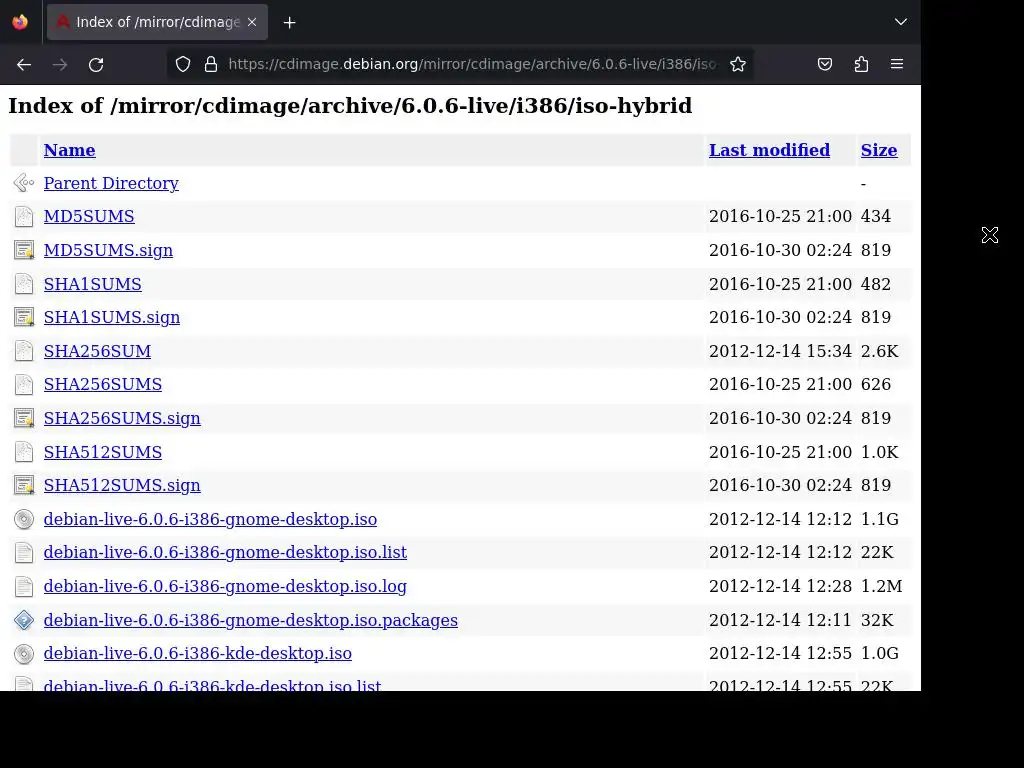This screenshot has width=1024, height=768.
Task: Click the forward navigation arrow
Action: 60,65
